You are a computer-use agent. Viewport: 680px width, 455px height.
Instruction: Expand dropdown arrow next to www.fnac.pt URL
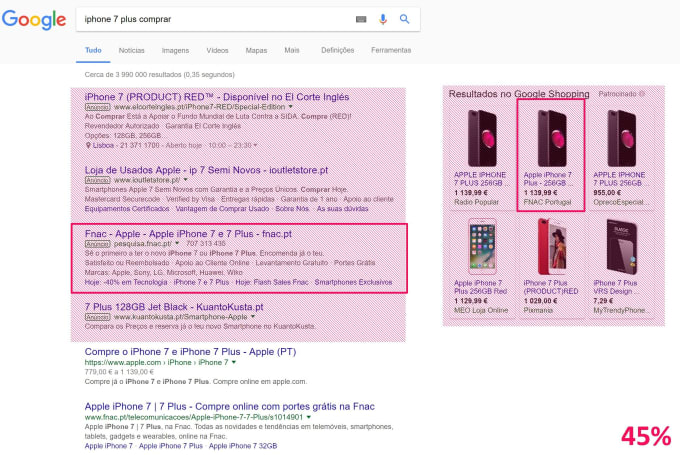point(309,417)
